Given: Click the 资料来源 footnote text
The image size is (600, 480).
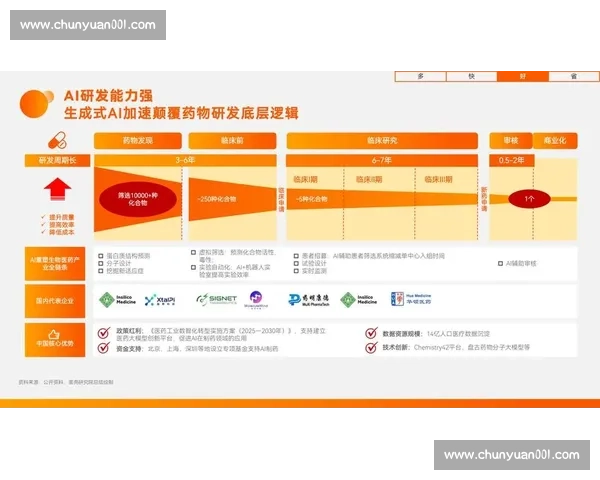Looking at the screenshot, I should 66,382.
